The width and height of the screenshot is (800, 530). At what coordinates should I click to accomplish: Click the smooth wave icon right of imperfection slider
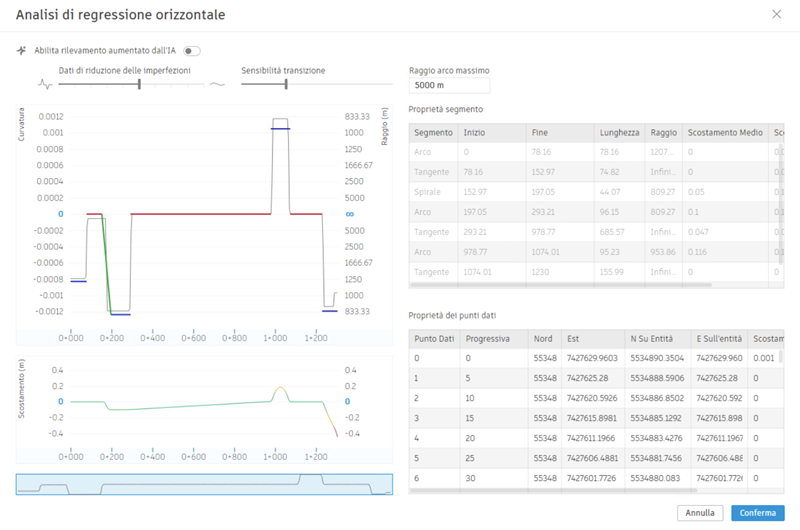[217, 84]
